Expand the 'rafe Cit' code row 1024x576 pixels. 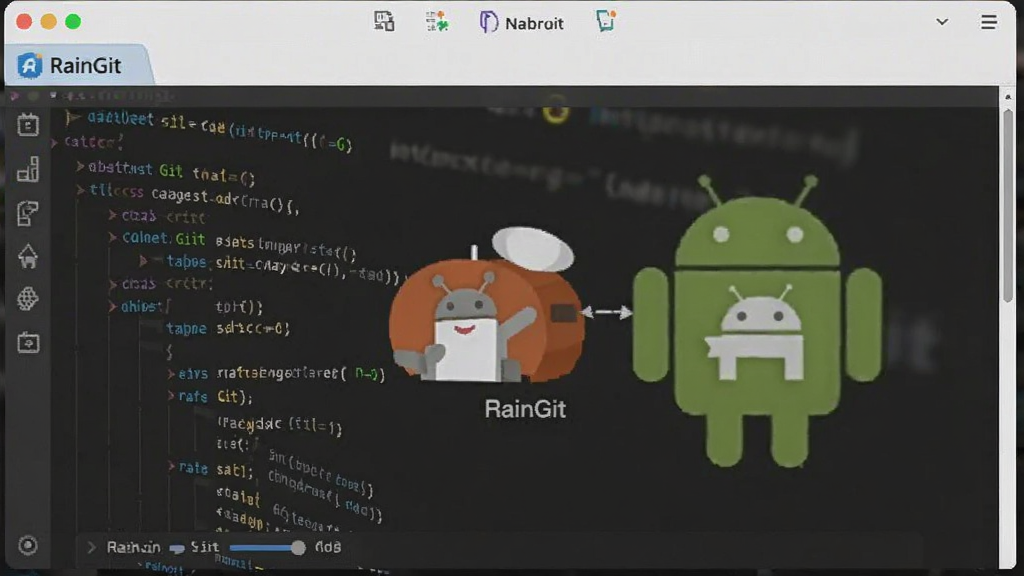pos(170,396)
